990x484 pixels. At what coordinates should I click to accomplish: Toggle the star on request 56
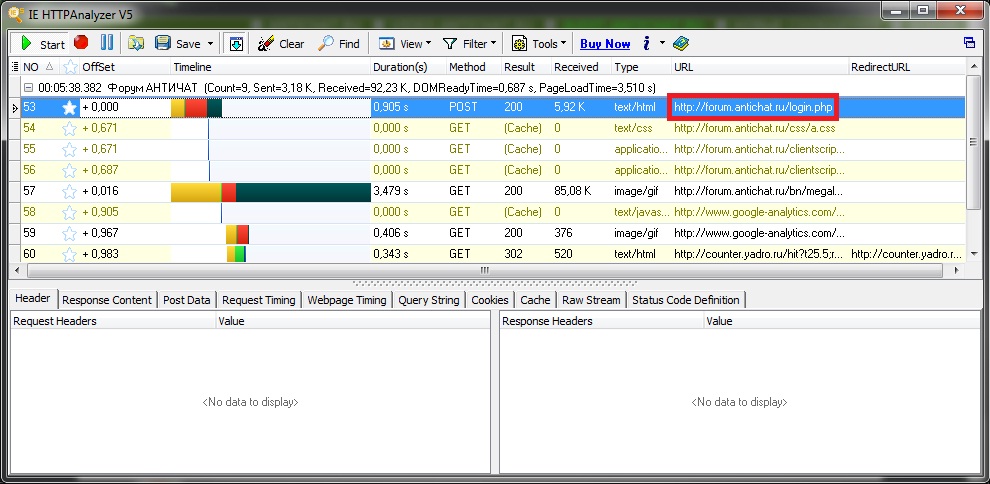(x=69, y=170)
